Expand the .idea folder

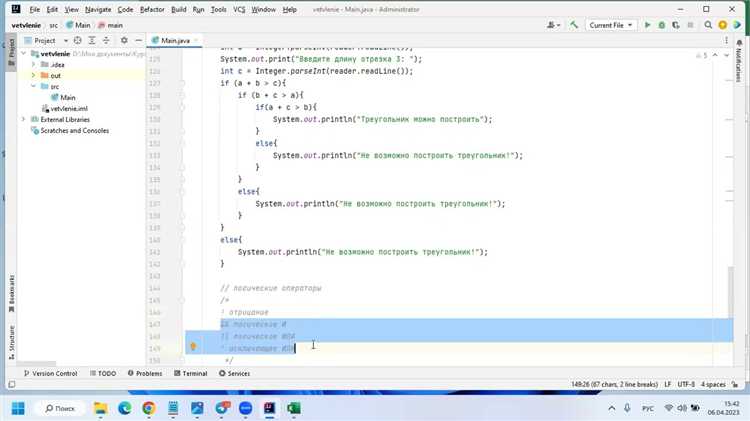[x=33, y=65]
